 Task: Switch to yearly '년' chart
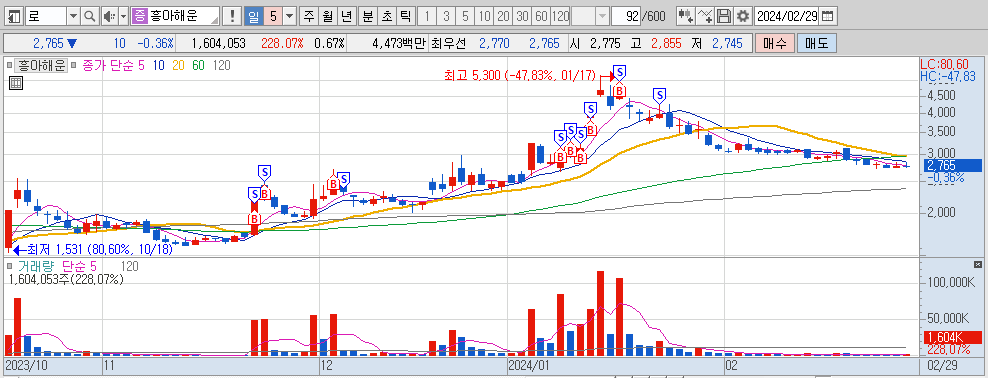(x=347, y=16)
